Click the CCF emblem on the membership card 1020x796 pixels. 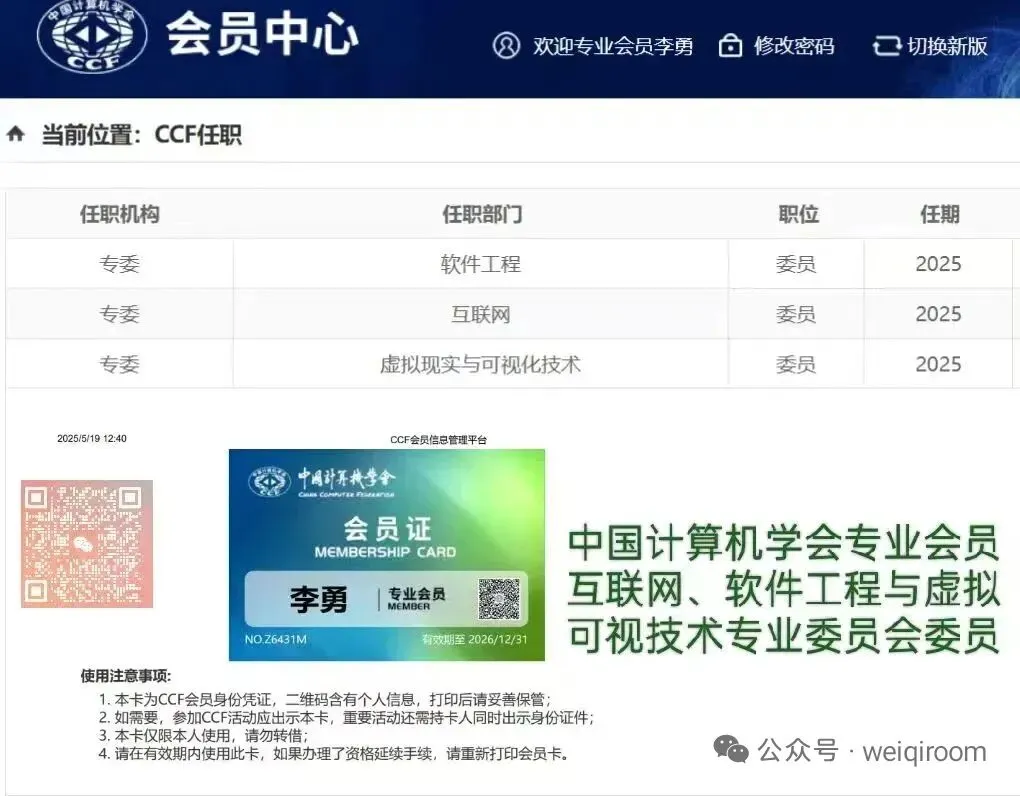[269, 482]
